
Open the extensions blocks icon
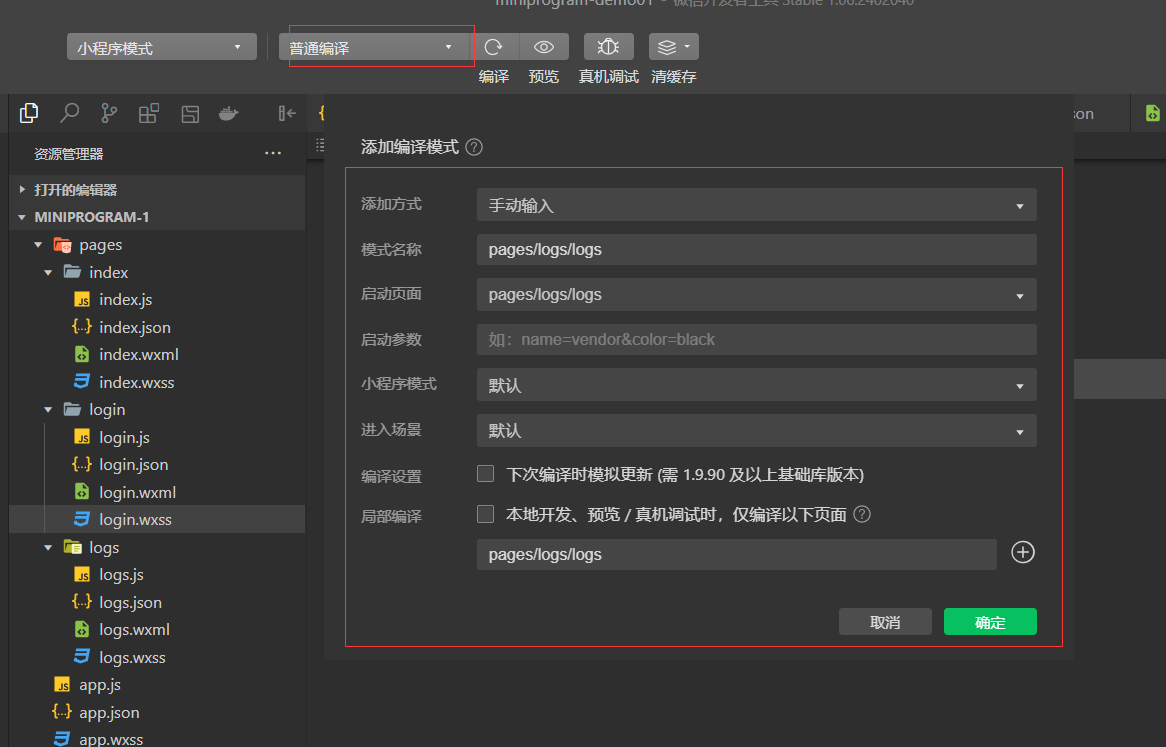(x=149, y=113)
